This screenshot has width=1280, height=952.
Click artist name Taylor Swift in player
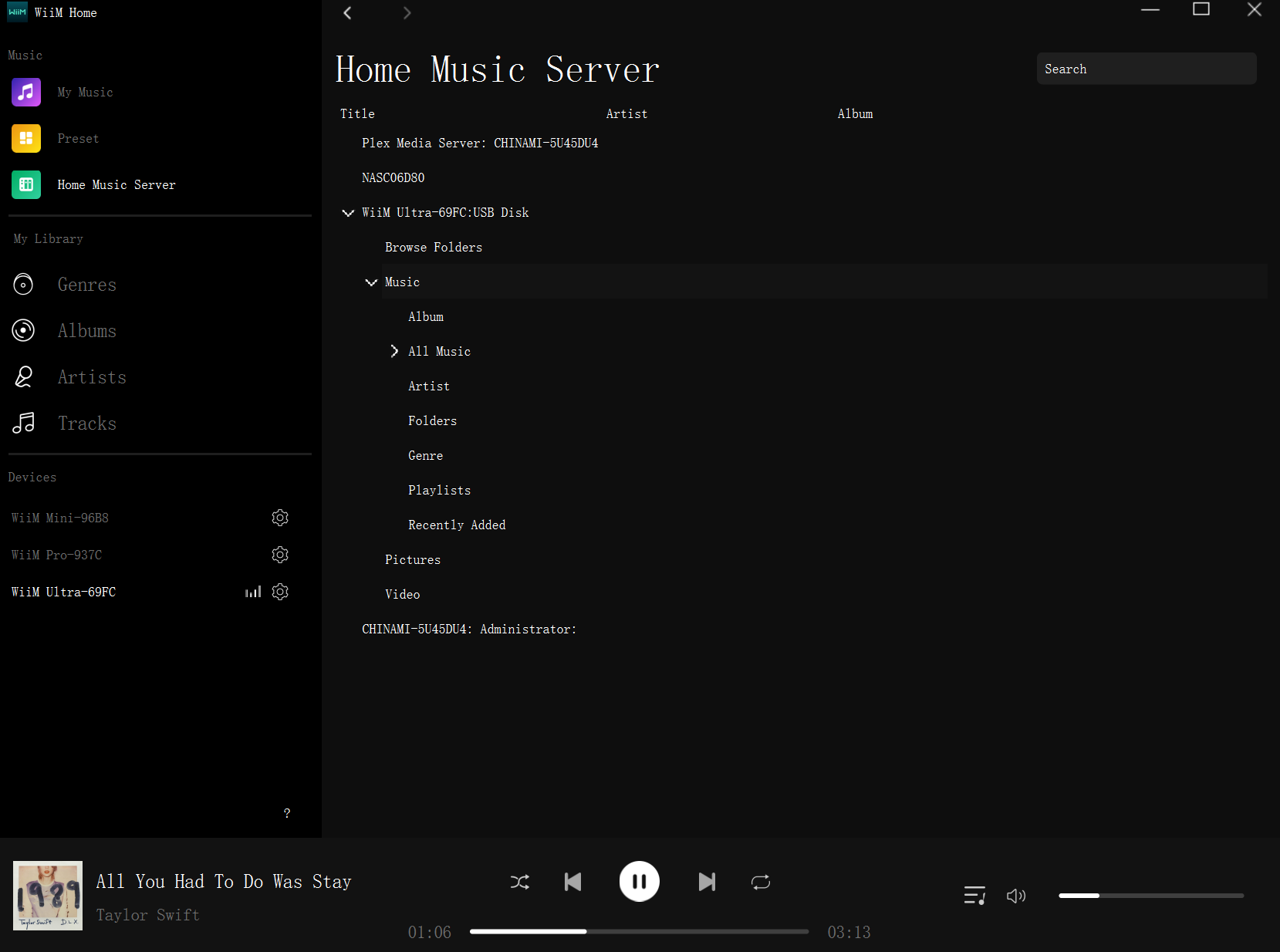(148, 915)
